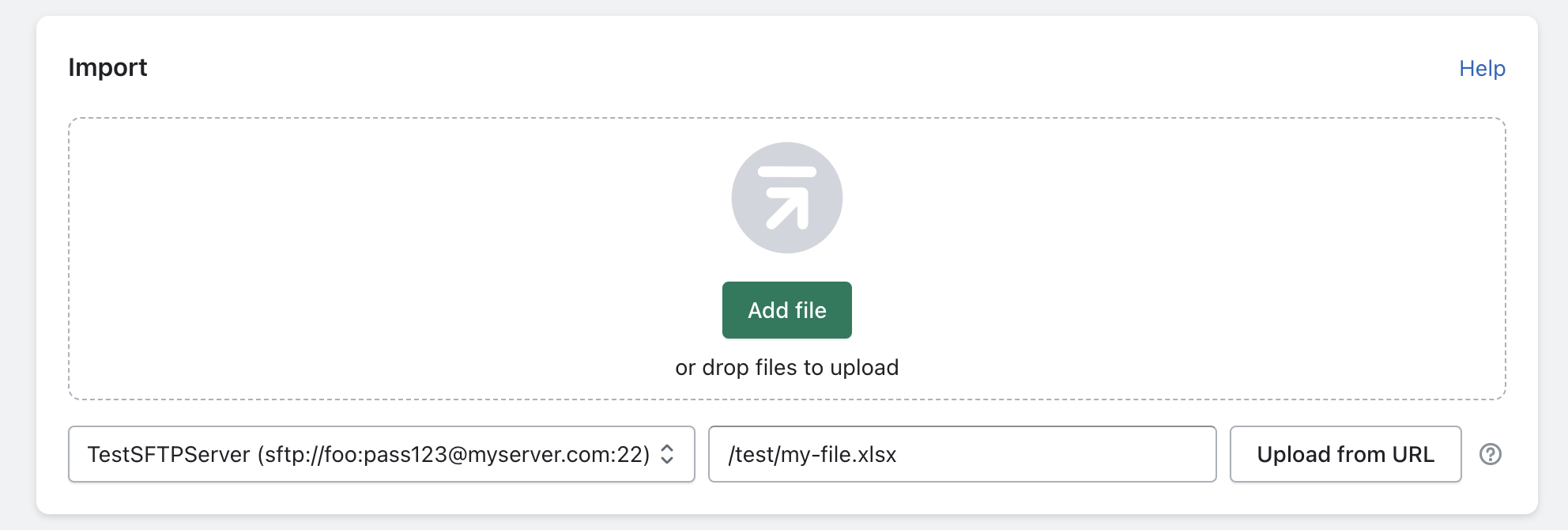Choose a file using Add file
The width and height of the screenshot is (1568, 530).
(x=786, y=310)
